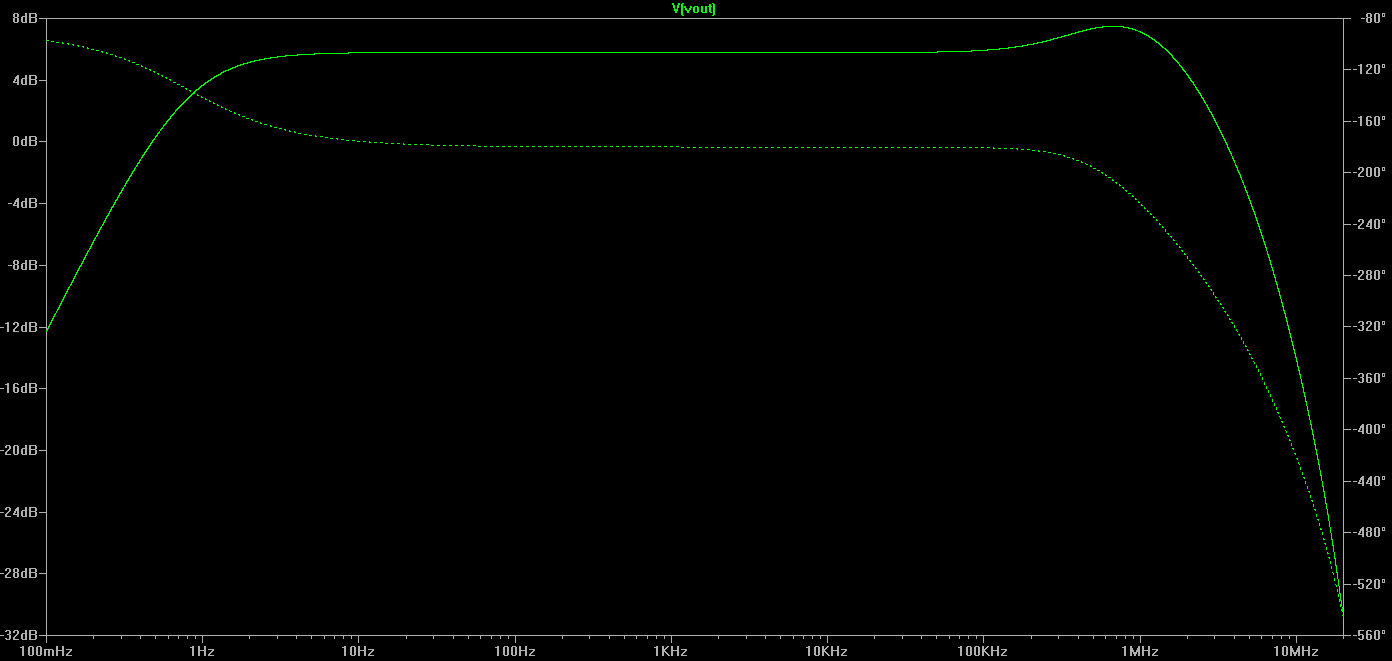Click the -4dB magnitude axis label
The height and width of the screenshot is (661, 1392).
pyautogui.click(x=24, y=203)
